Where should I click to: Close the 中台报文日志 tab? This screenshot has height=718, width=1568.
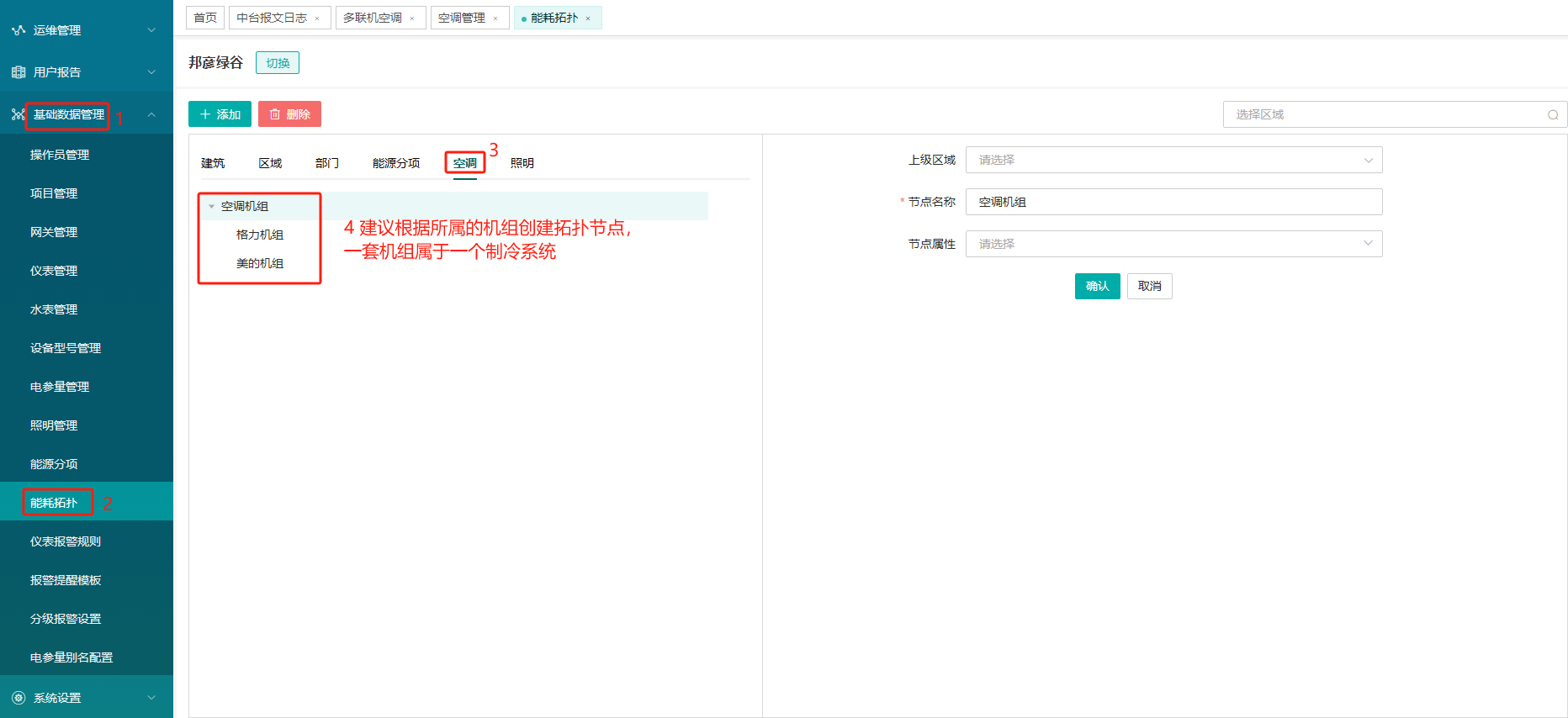click(317, 18)
